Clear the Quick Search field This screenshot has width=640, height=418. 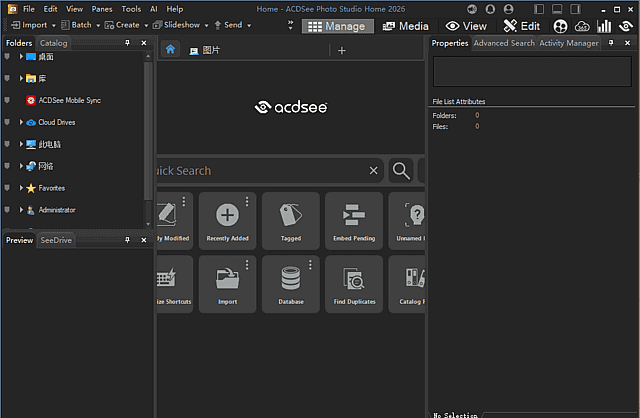[x=373, y=171]
